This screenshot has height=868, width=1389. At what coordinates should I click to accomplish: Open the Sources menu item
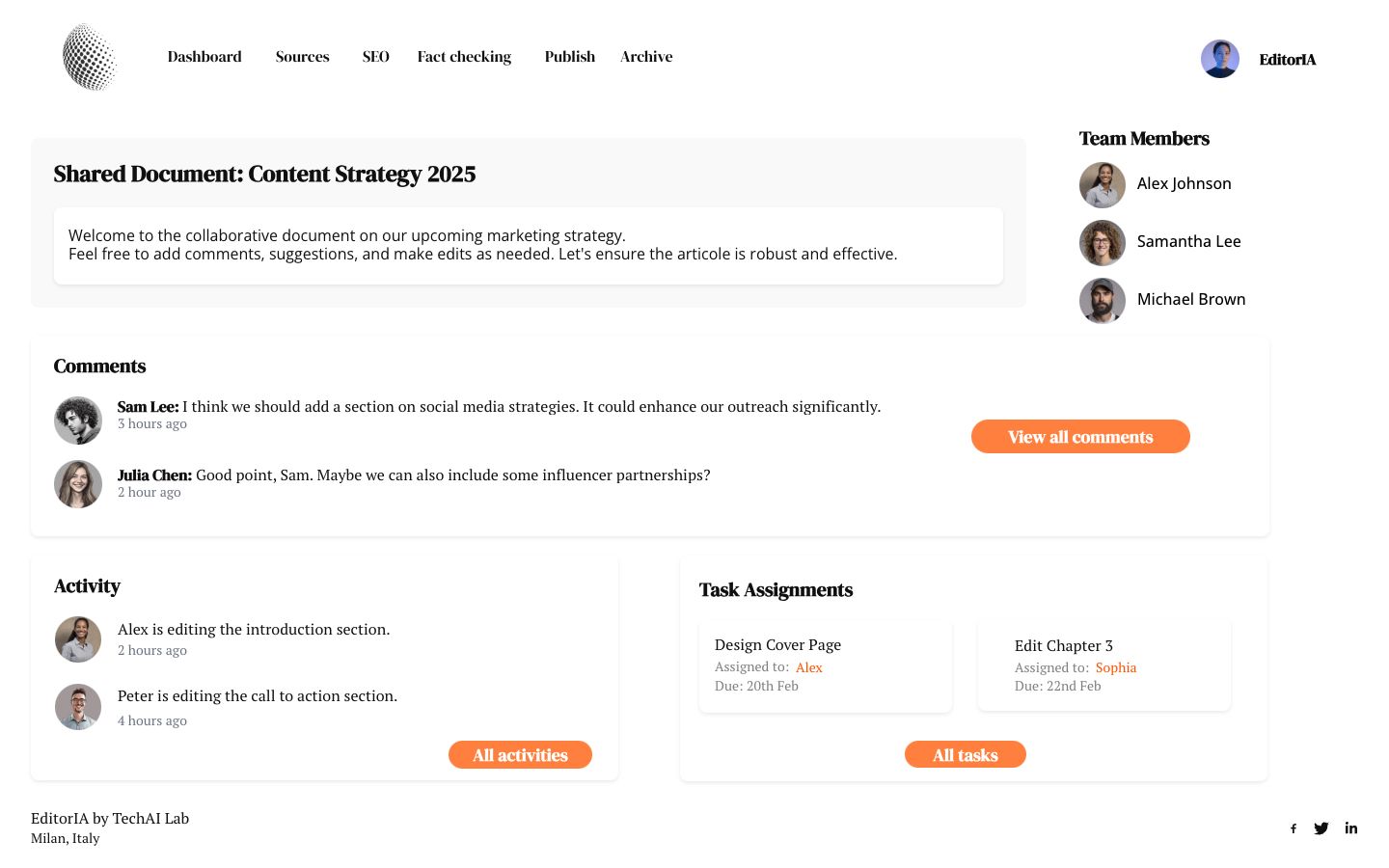(303, 57)
